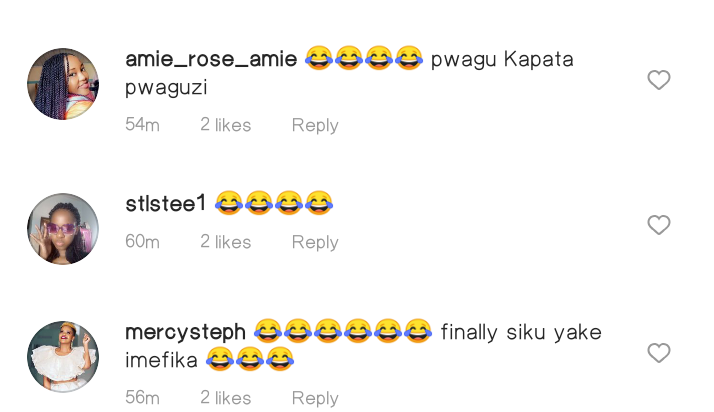
Task: Select the 'pwagu Kapata' comment text
Action: pyautogui.click(x=502, y=60)
